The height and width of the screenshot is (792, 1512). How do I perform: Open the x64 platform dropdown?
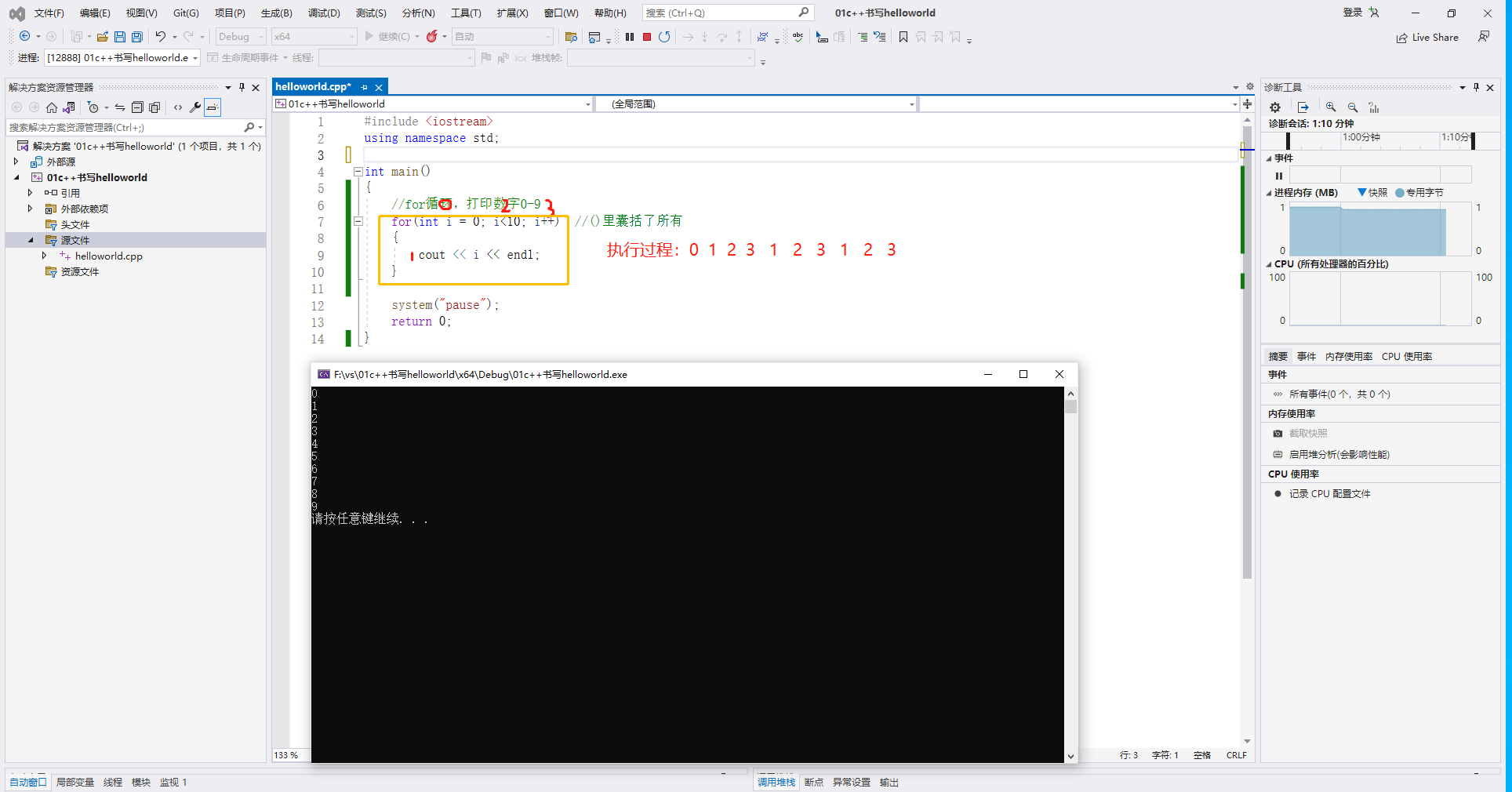314,37
